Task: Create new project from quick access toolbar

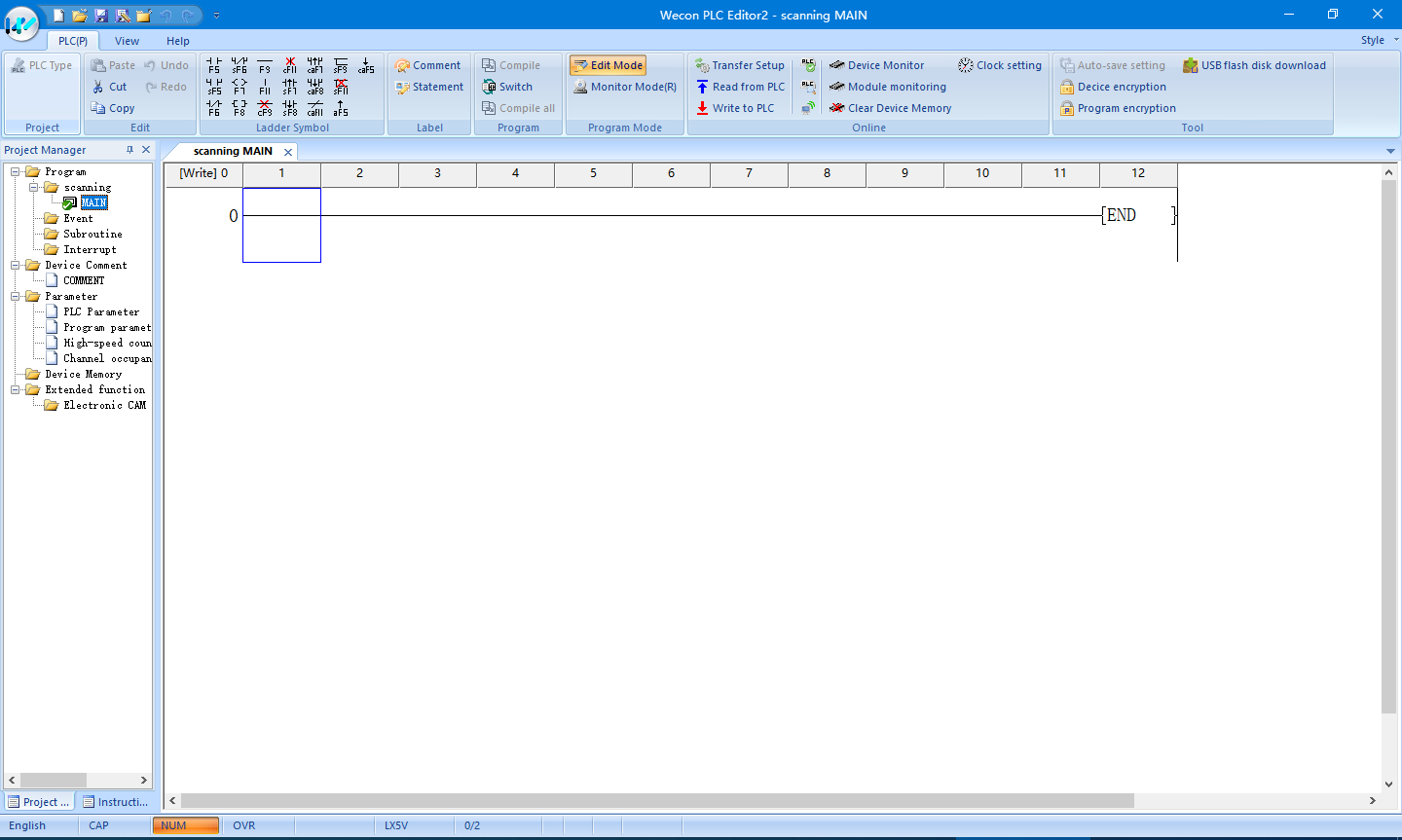Action: [x=58, y=16]
